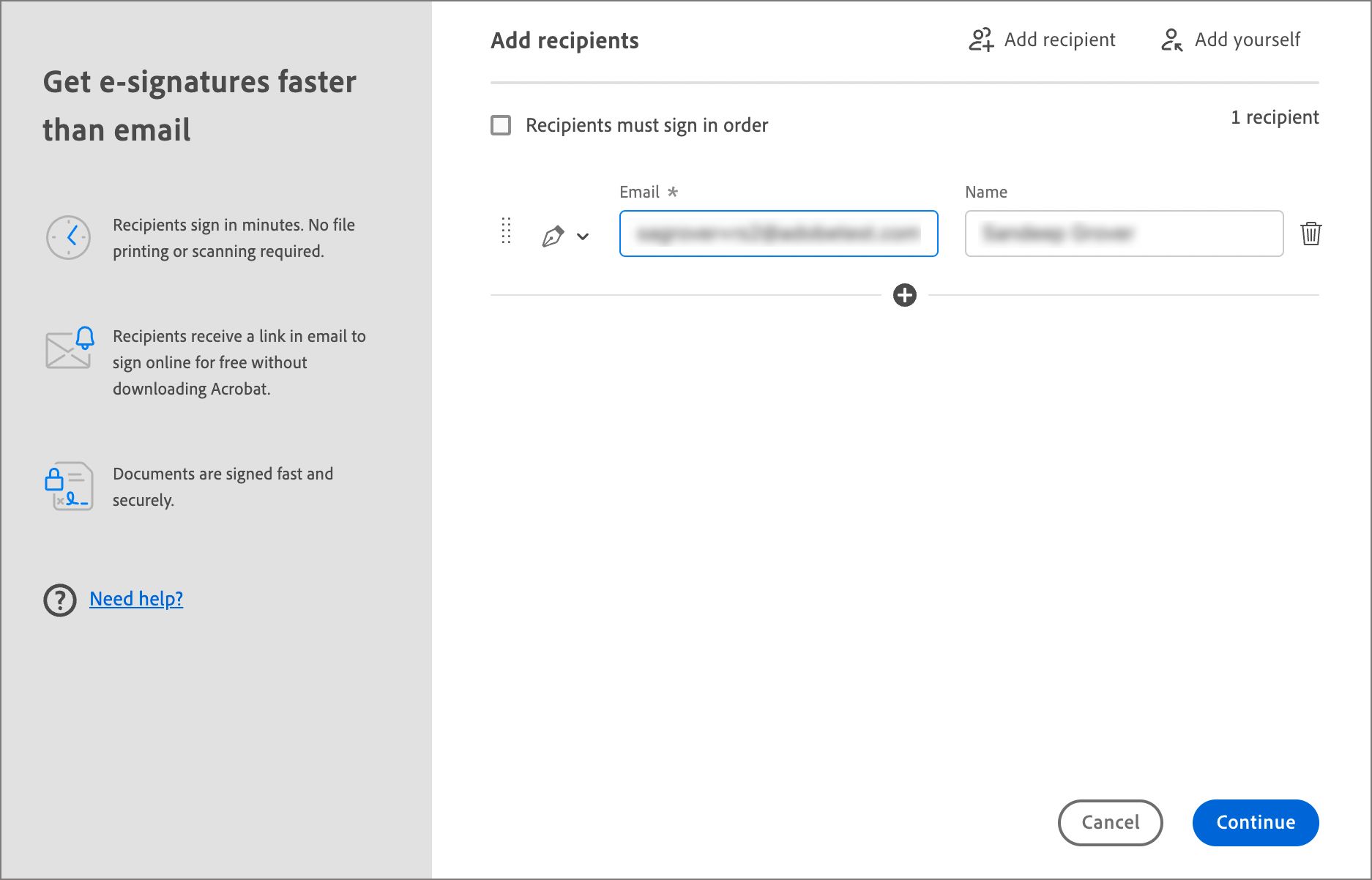Viewport: 1372px width, 880px height.
Task: Expand the recipient role dropdown chevron
Action: click(x=583, y=236)
